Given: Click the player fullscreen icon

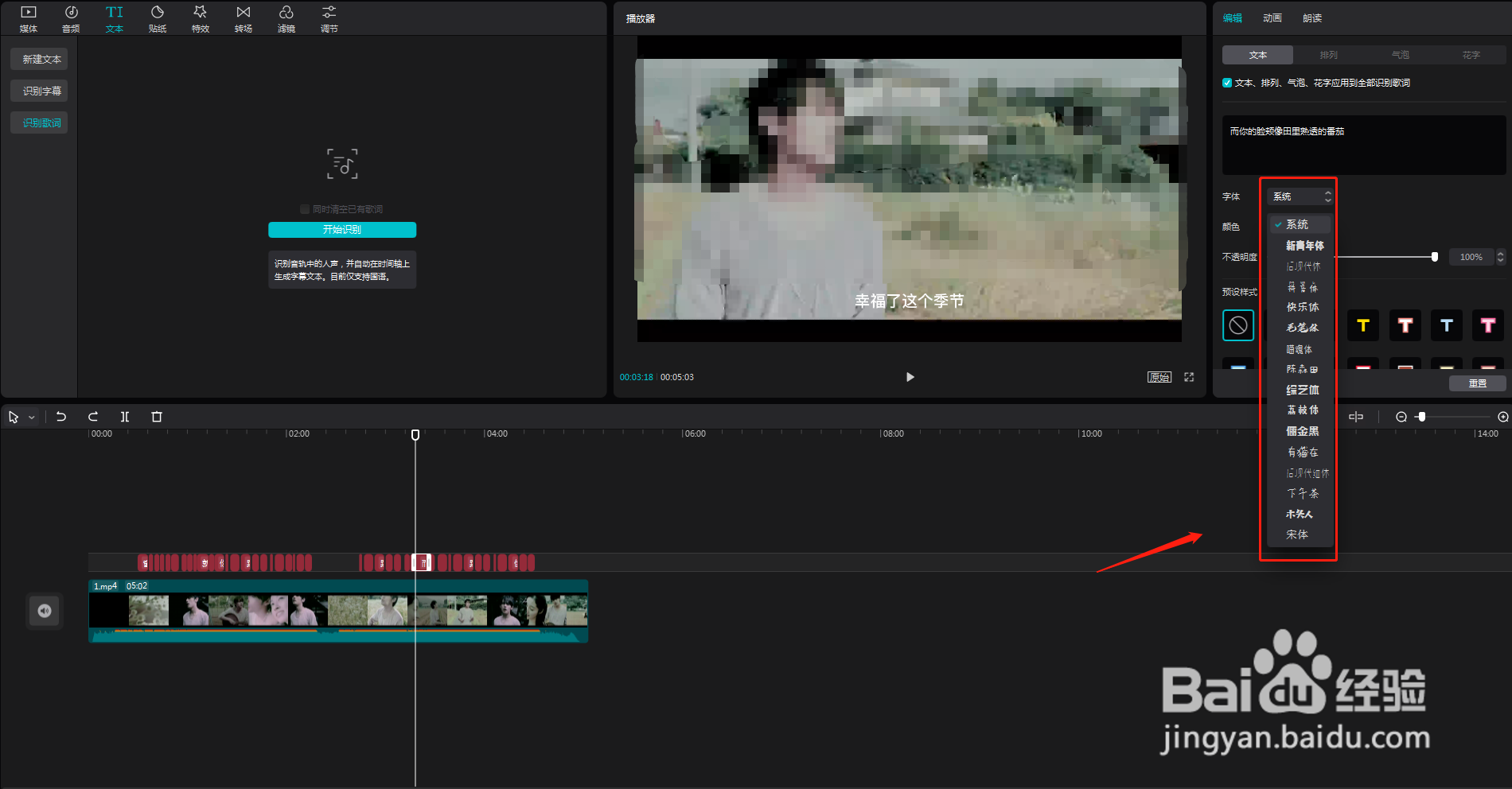Looking at the screenshot, I should point(1189,377).
